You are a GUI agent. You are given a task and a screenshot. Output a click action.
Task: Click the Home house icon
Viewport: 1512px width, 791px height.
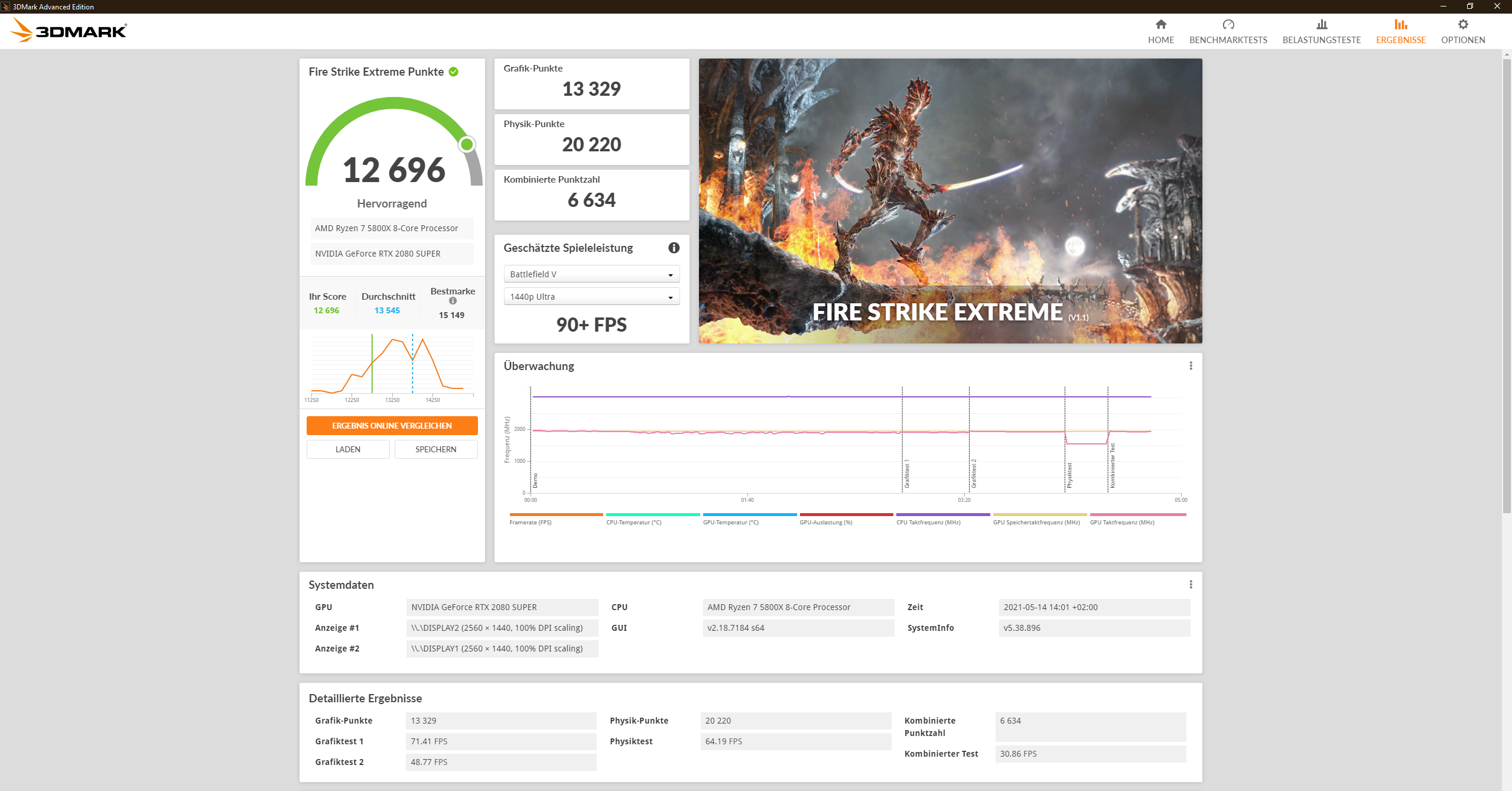tap(1160, 24)
